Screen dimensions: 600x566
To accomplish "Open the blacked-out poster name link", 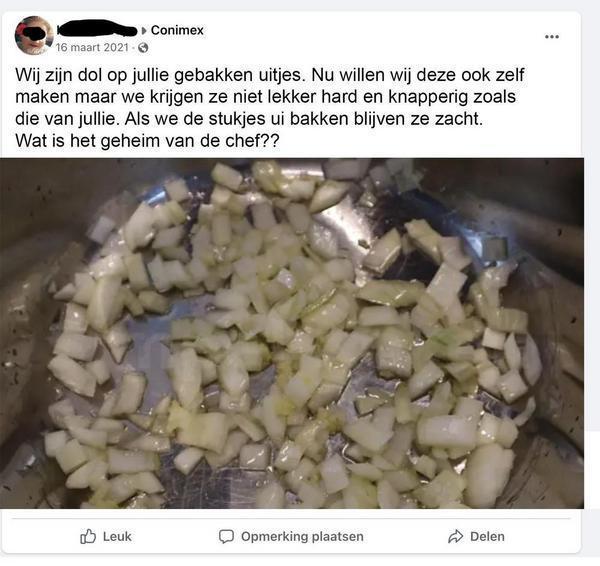I will tap(97, 29).
